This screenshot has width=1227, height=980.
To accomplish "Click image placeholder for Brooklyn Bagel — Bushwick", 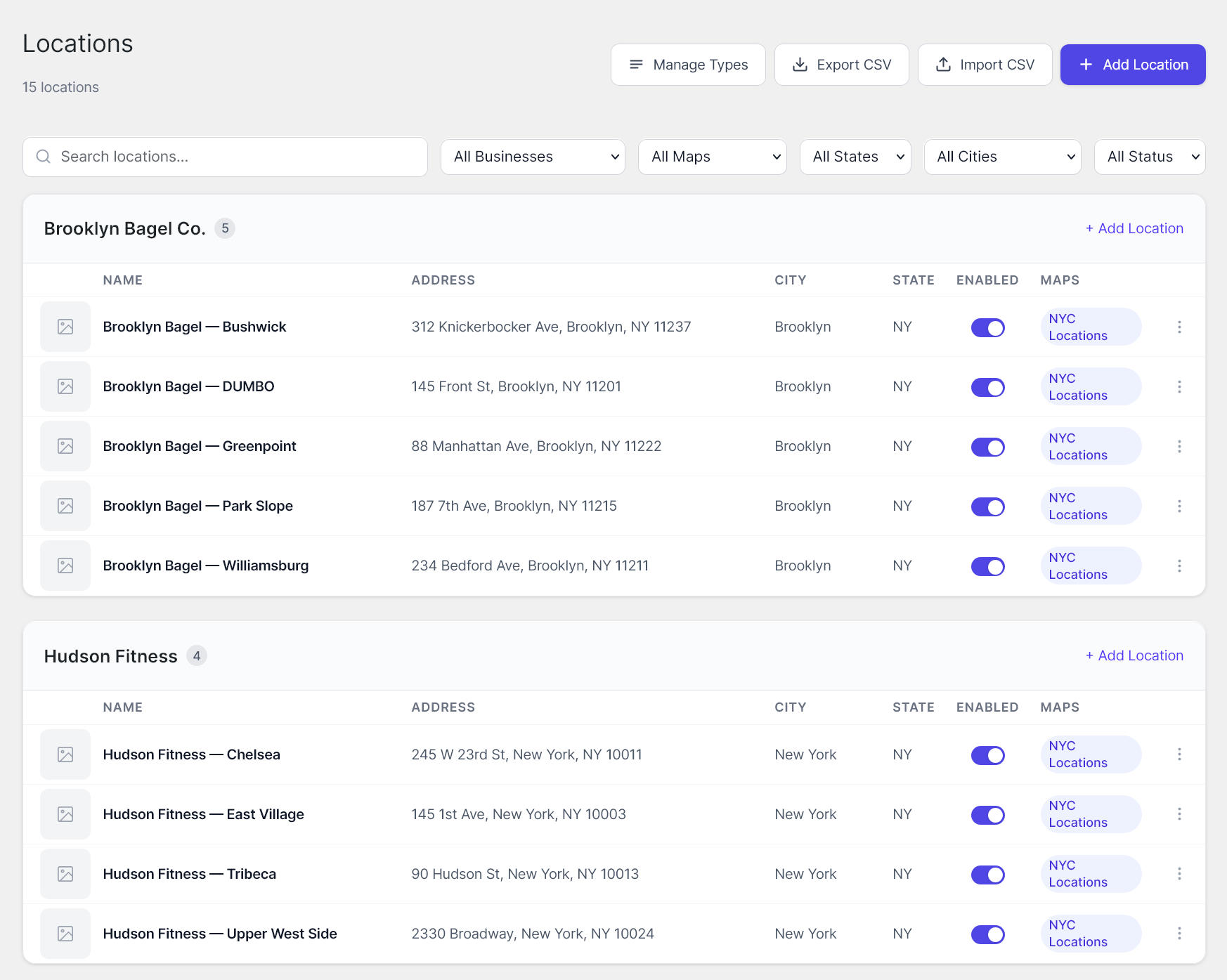I will point(65,327).
